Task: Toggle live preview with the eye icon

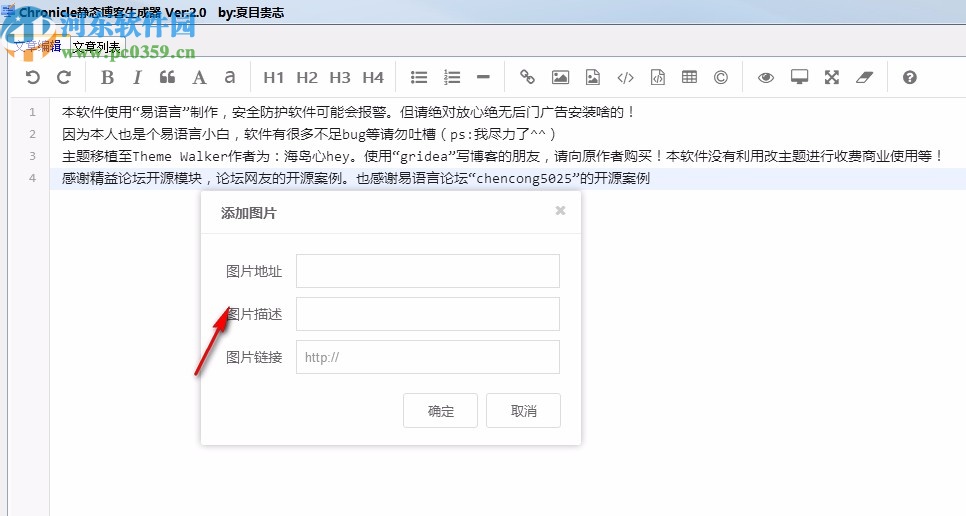Action: click(766, 77)
